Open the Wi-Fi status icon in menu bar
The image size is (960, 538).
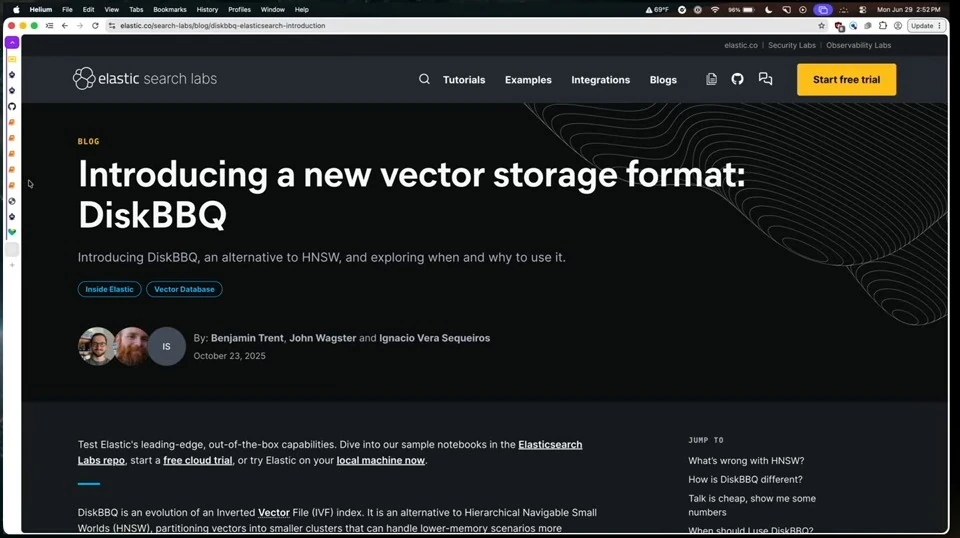point(714,9)
